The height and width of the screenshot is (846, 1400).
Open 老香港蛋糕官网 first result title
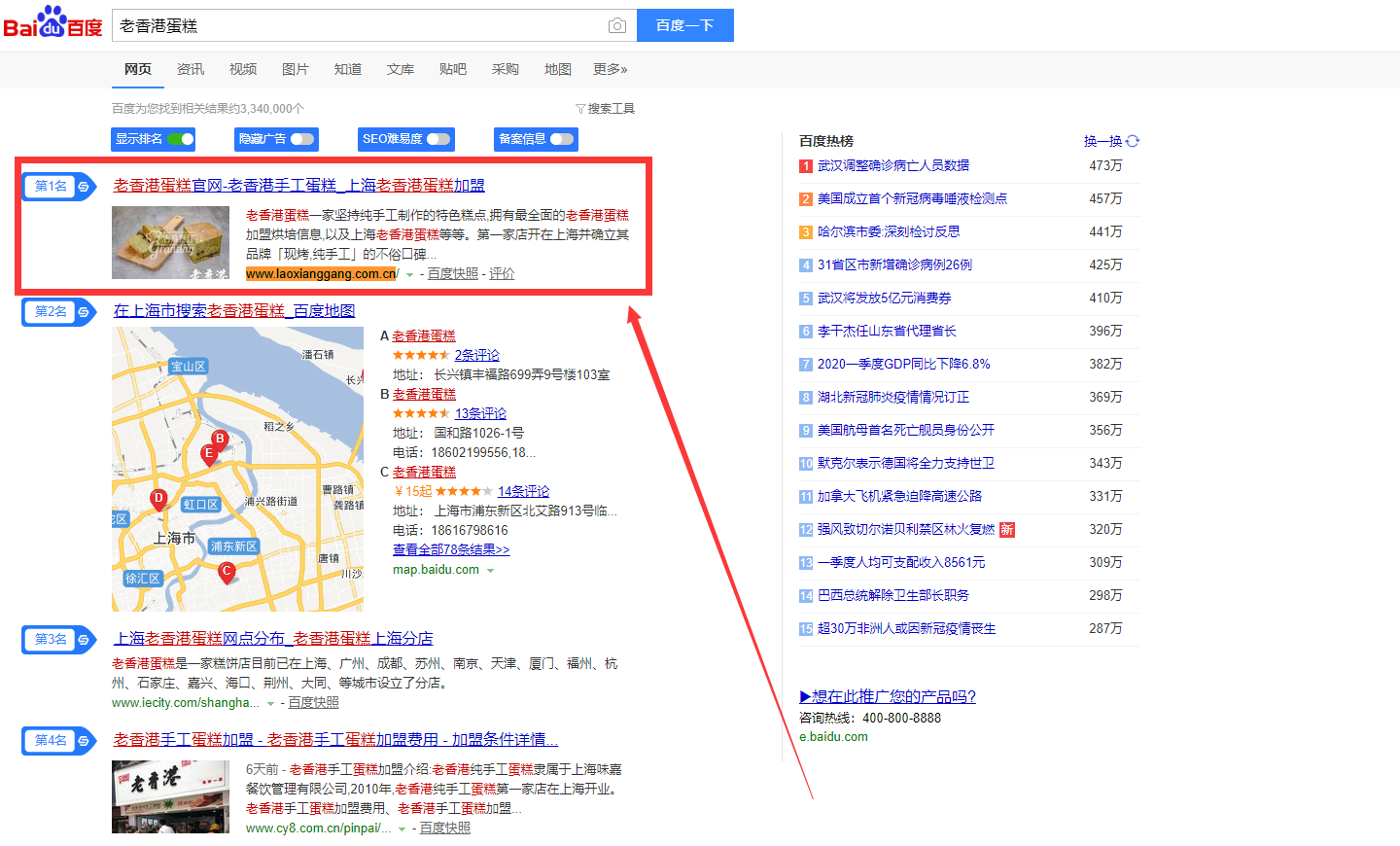point(298,185)
